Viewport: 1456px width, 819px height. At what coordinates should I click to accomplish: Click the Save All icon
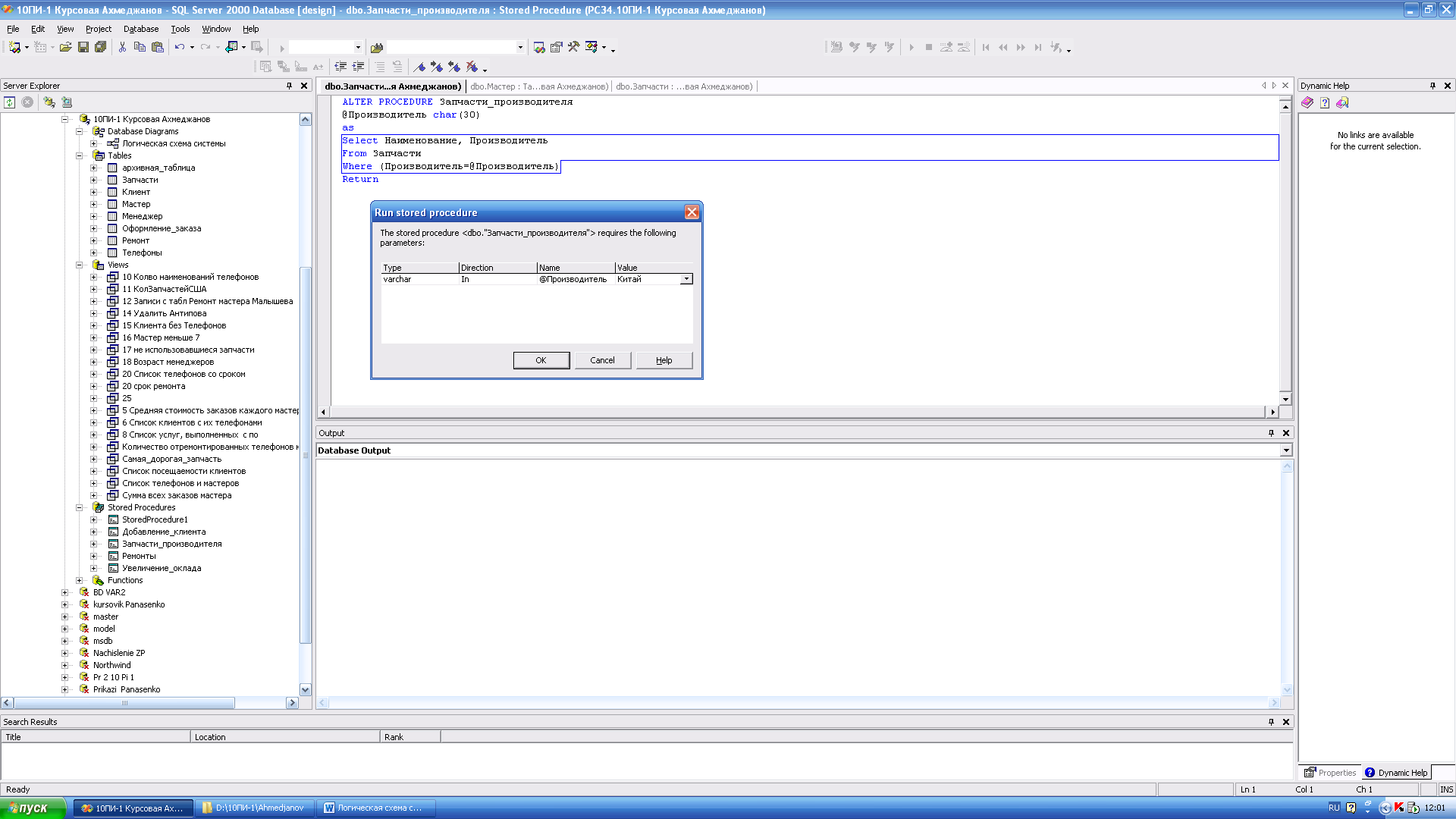pos(100,47)
